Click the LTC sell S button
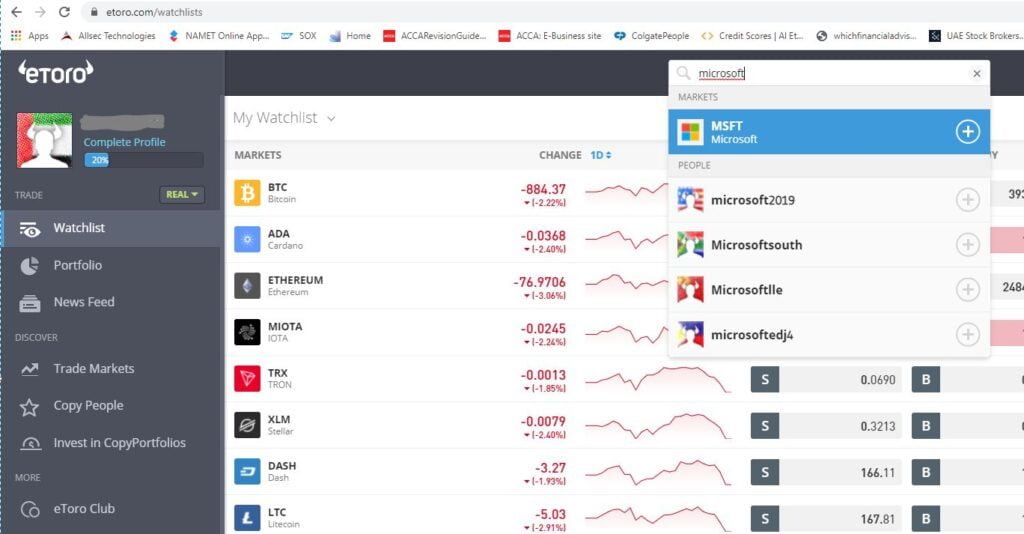This screenshot has height=534, width=1024. [x=765, y=518]
